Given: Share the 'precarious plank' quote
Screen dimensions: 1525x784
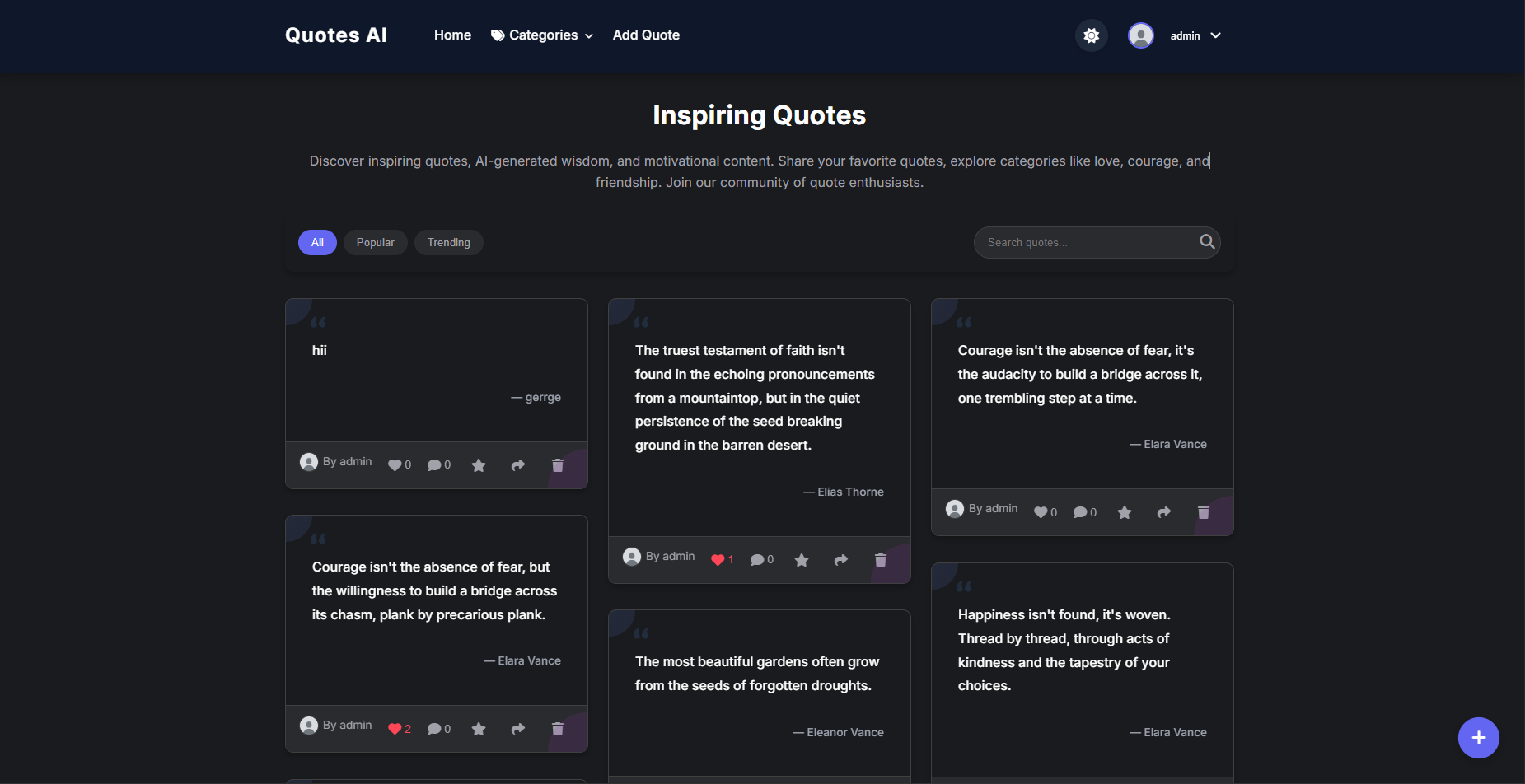Looking at the screenshot, I should point(518,729).
